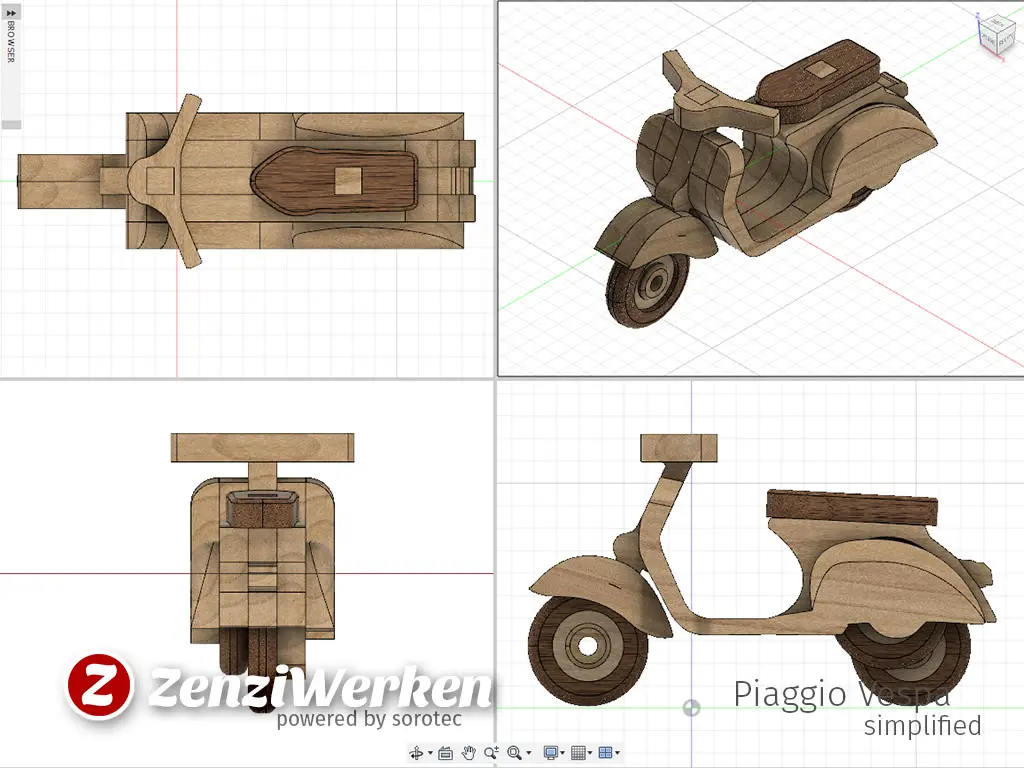Open the Zoom Window options dropdown arrow

click(529, 753)
